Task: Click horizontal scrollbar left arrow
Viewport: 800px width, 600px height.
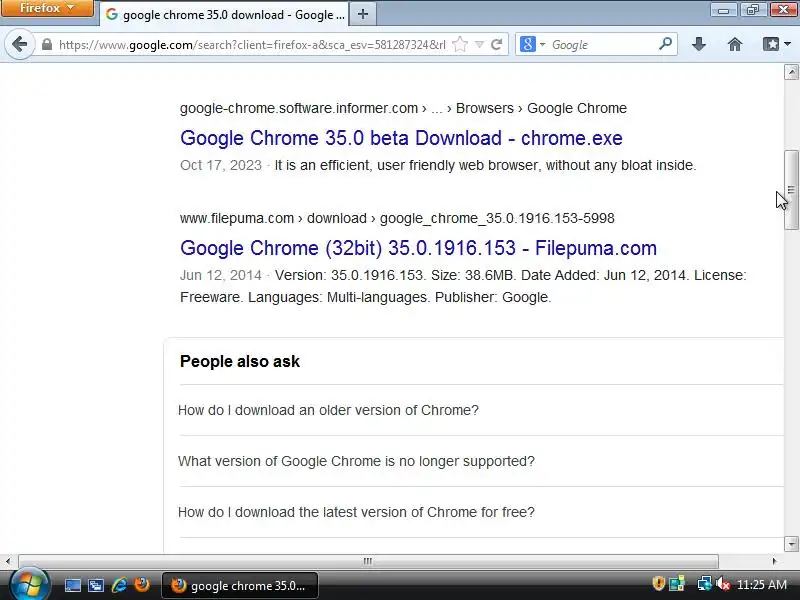Action: pyautogui.click(x=8, y=561)
